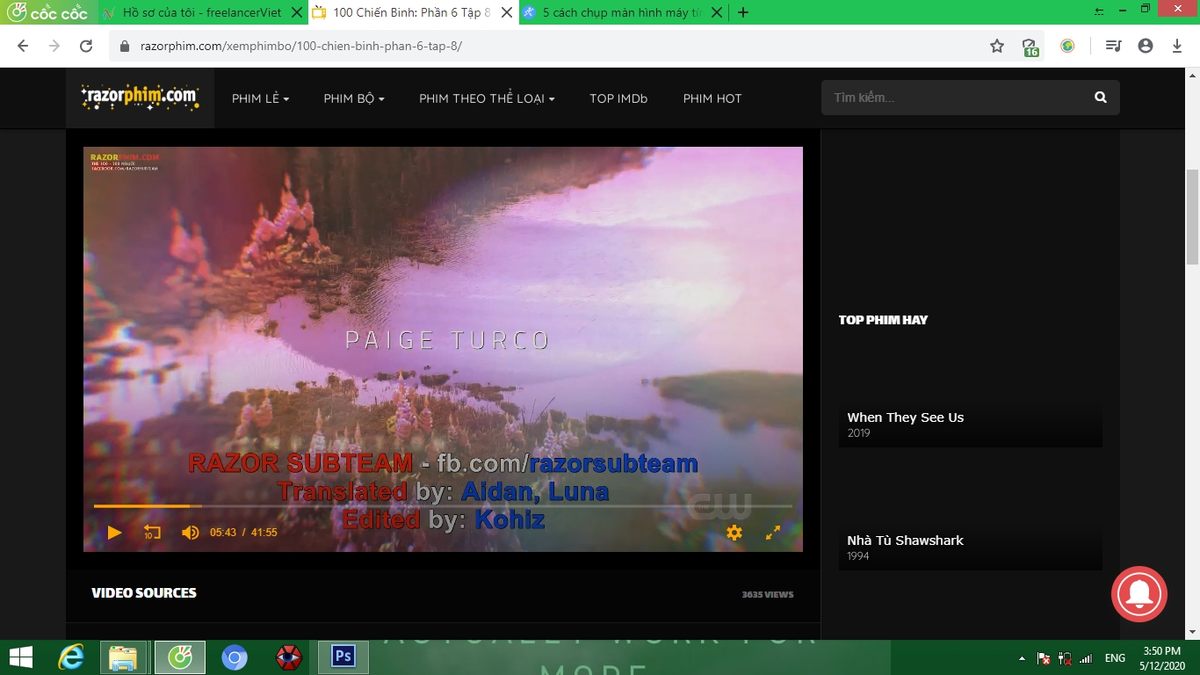
Task: Seek on the video progress bar
Action: [442, 506]
